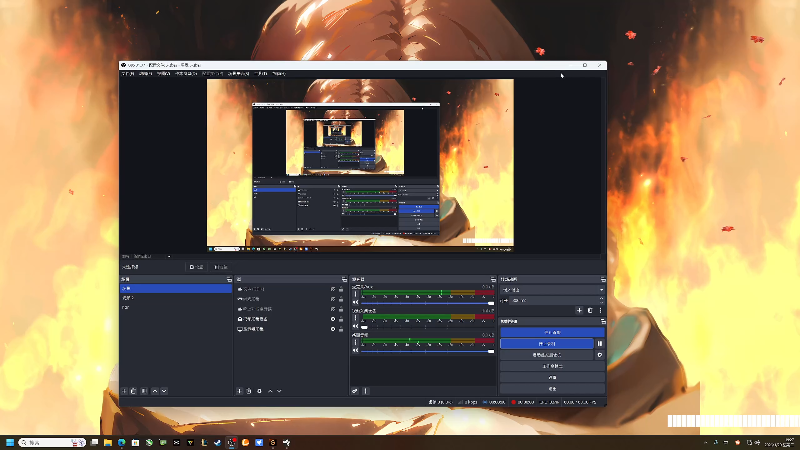Undock the Scene Transitions panel with its header icon

pyautogui.click(x=603, y=280)
